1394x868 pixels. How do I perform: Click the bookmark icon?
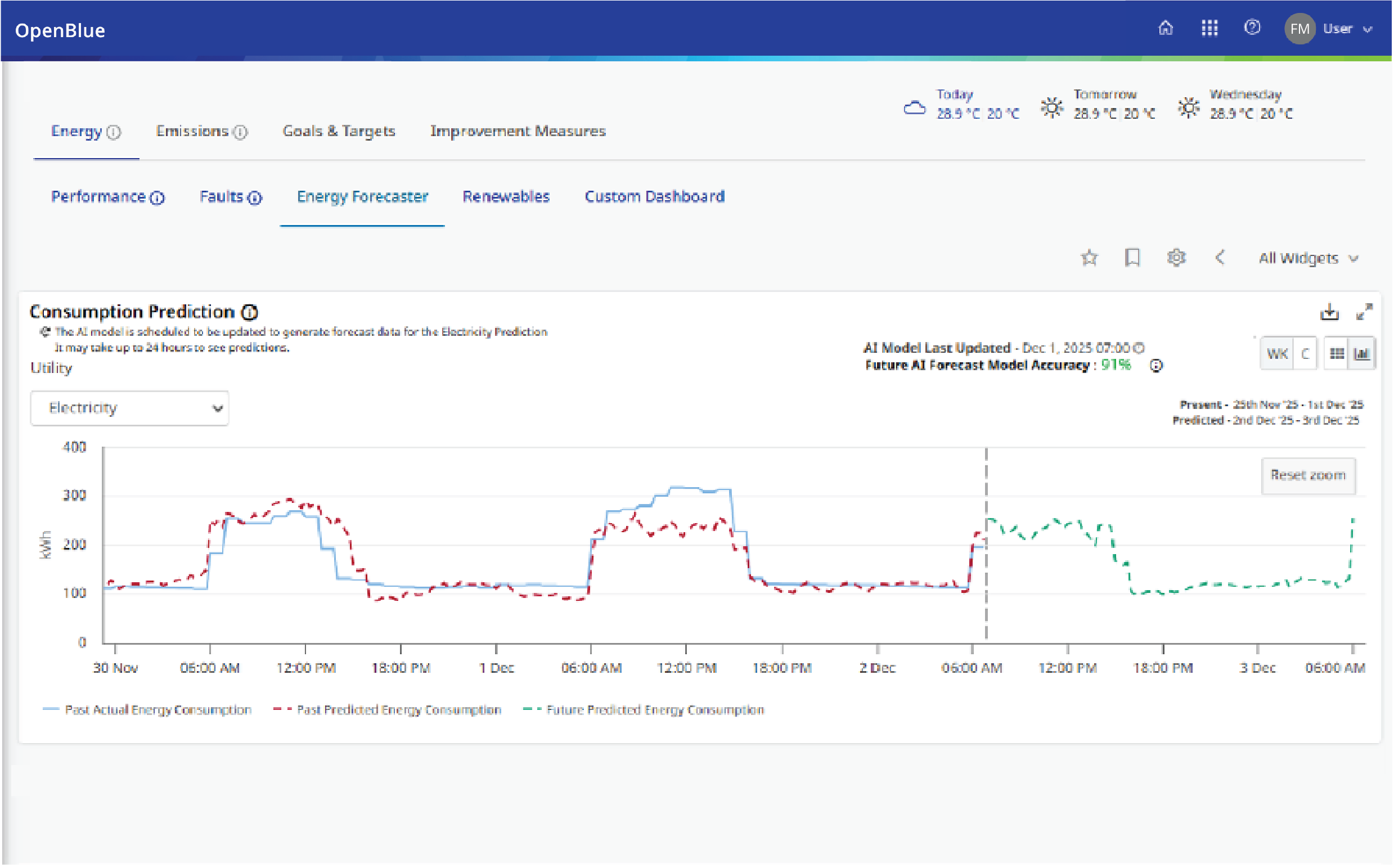[x=1134, y=258]
